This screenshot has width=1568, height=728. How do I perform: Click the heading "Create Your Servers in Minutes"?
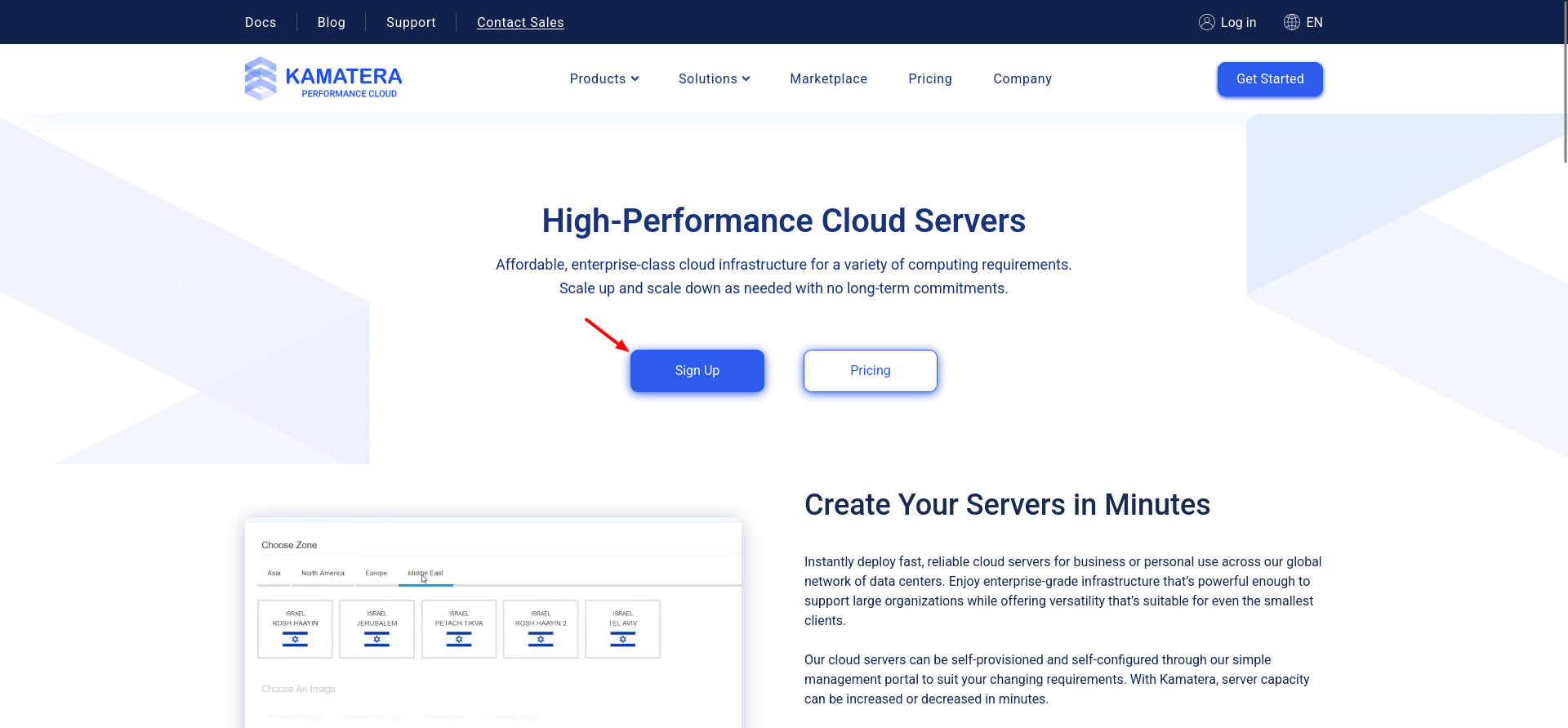[x=1007, y=505]
